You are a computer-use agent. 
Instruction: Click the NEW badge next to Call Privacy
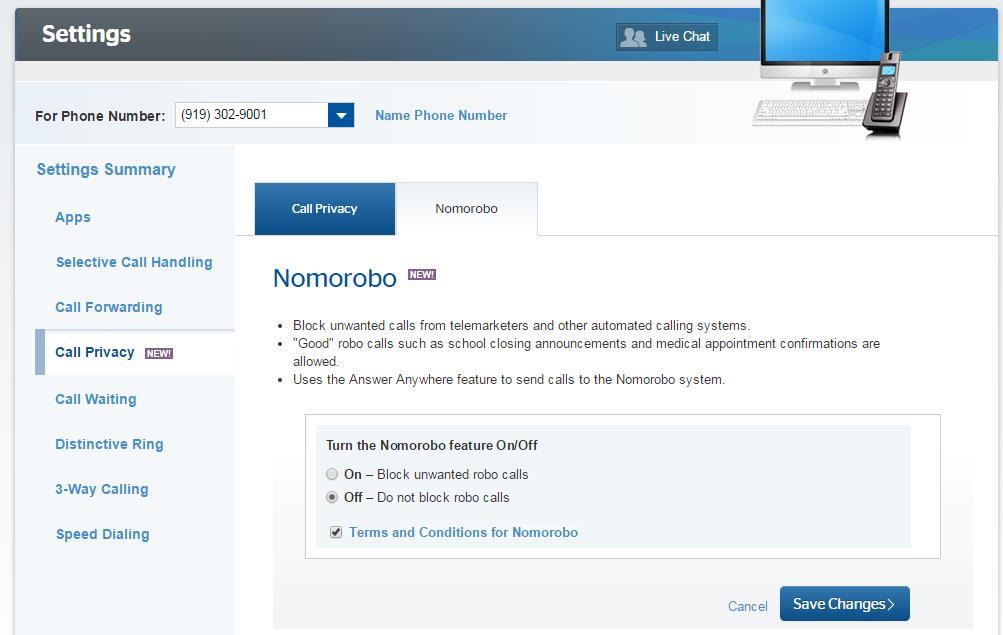point(159,353)
